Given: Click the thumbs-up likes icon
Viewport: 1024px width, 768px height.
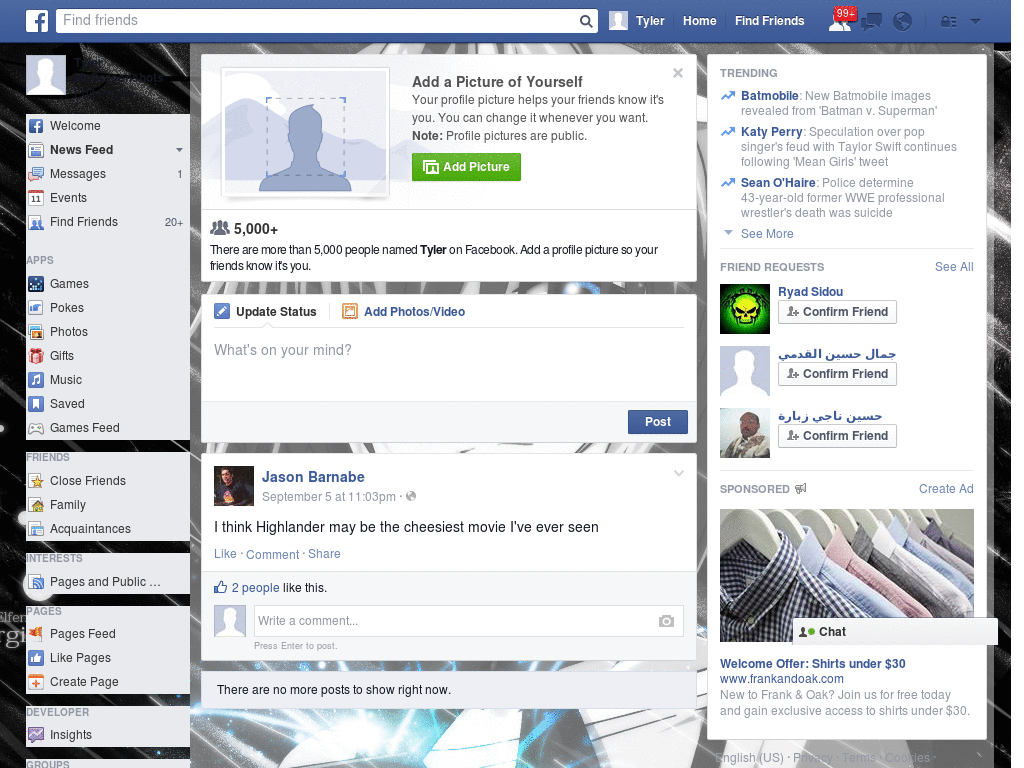Looking at the screenshot, I should (x=221, y=587).
